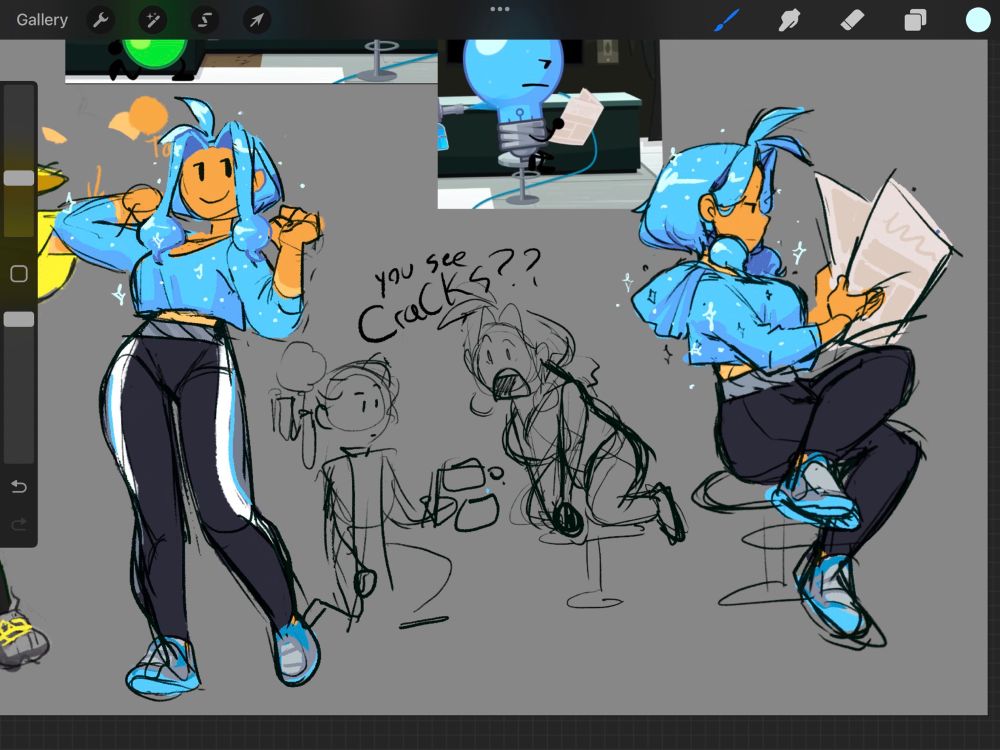Viewport: 1000px width, 750px height.
Task: Select the Smudge tool
Action: click(789, 20)
